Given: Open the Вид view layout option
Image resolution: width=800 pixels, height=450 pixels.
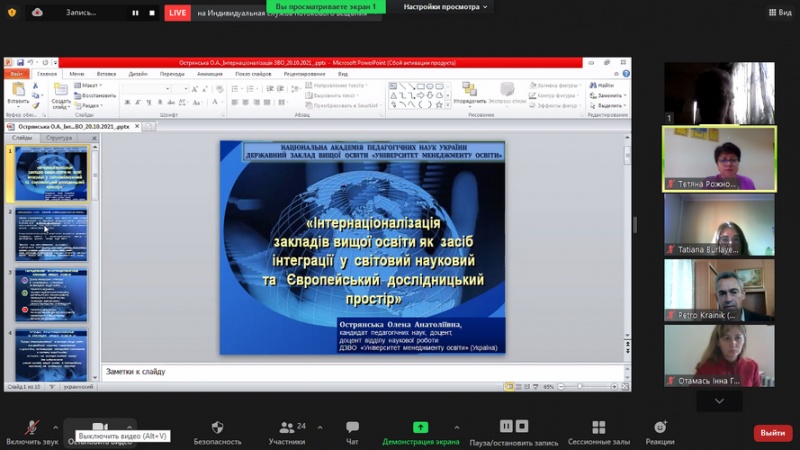Looking at the screenshot, I should coord(779,12).
